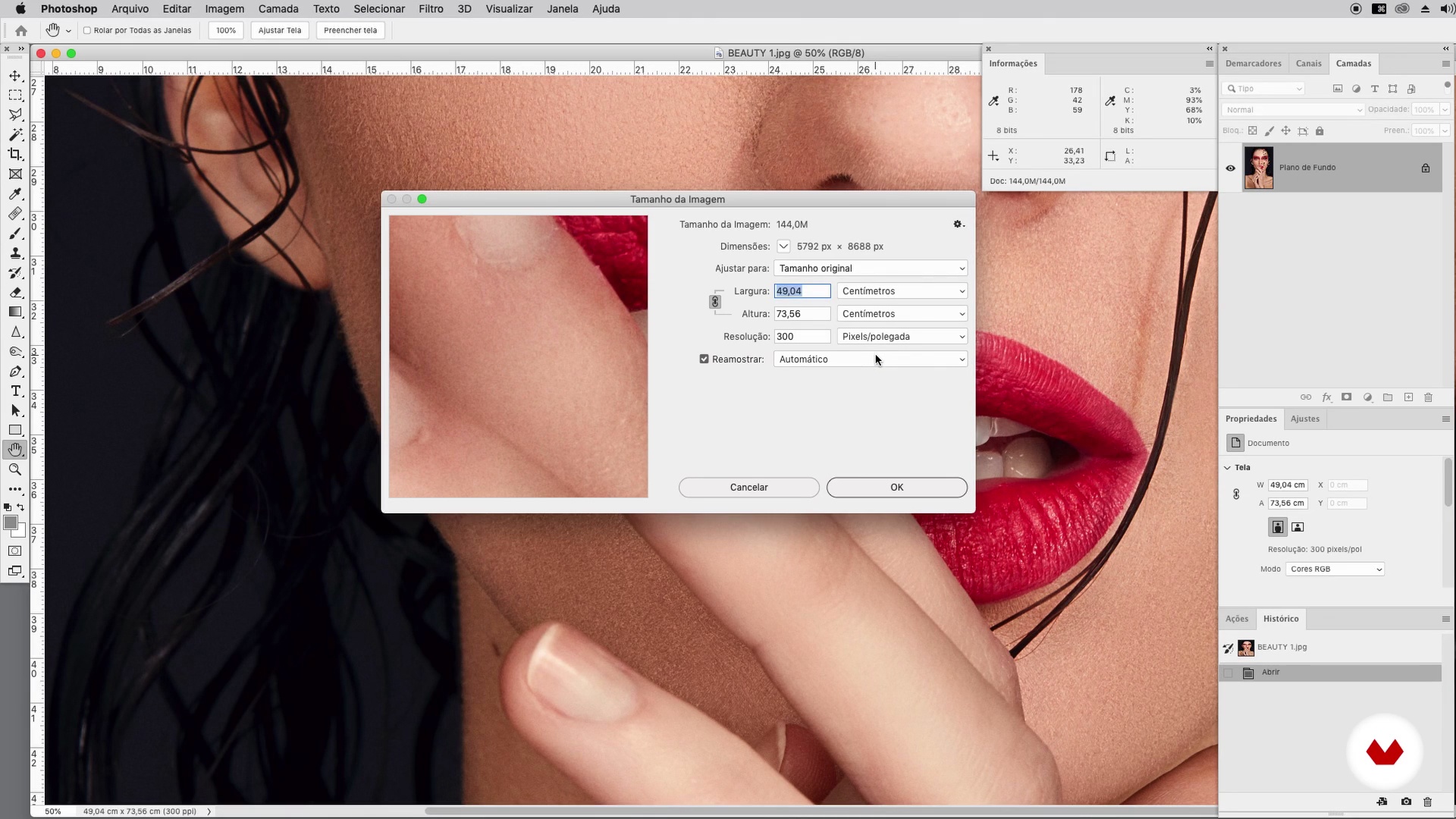The image size is (1456, 819).
Task: Open the gear settings in Tamanho da Imagem dialog
Action: click(959, 224)
